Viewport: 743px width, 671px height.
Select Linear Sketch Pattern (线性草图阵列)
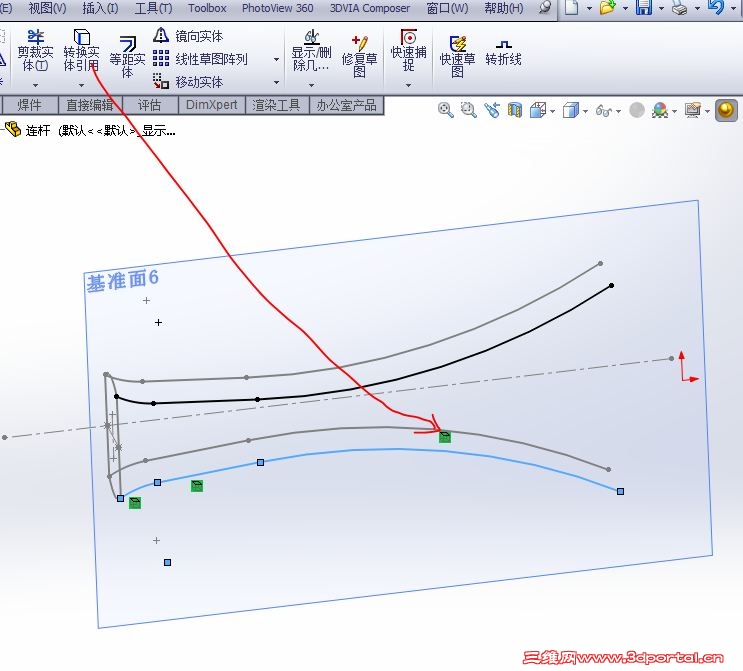coord(200,59)
